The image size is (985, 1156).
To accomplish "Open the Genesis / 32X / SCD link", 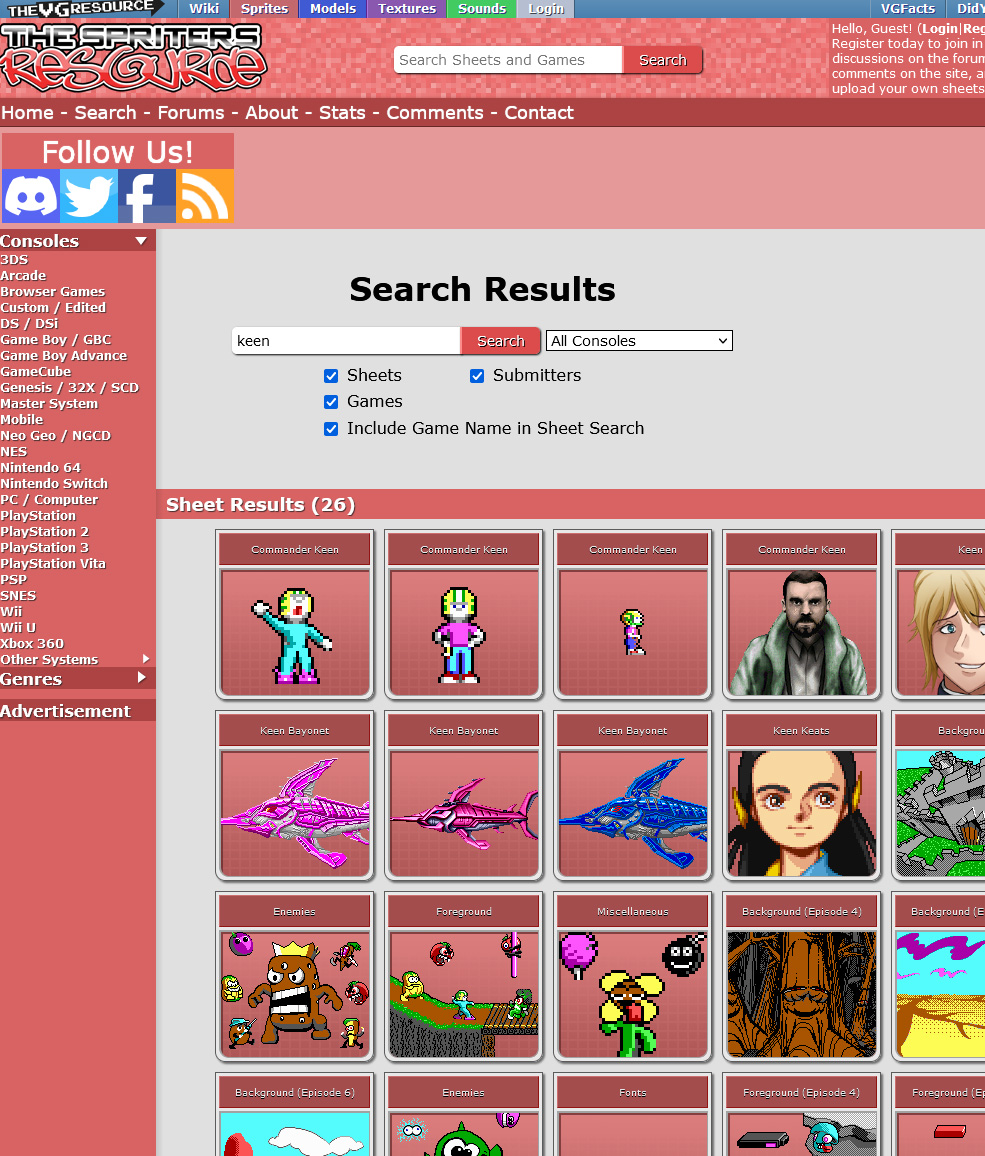I will 69,388.
